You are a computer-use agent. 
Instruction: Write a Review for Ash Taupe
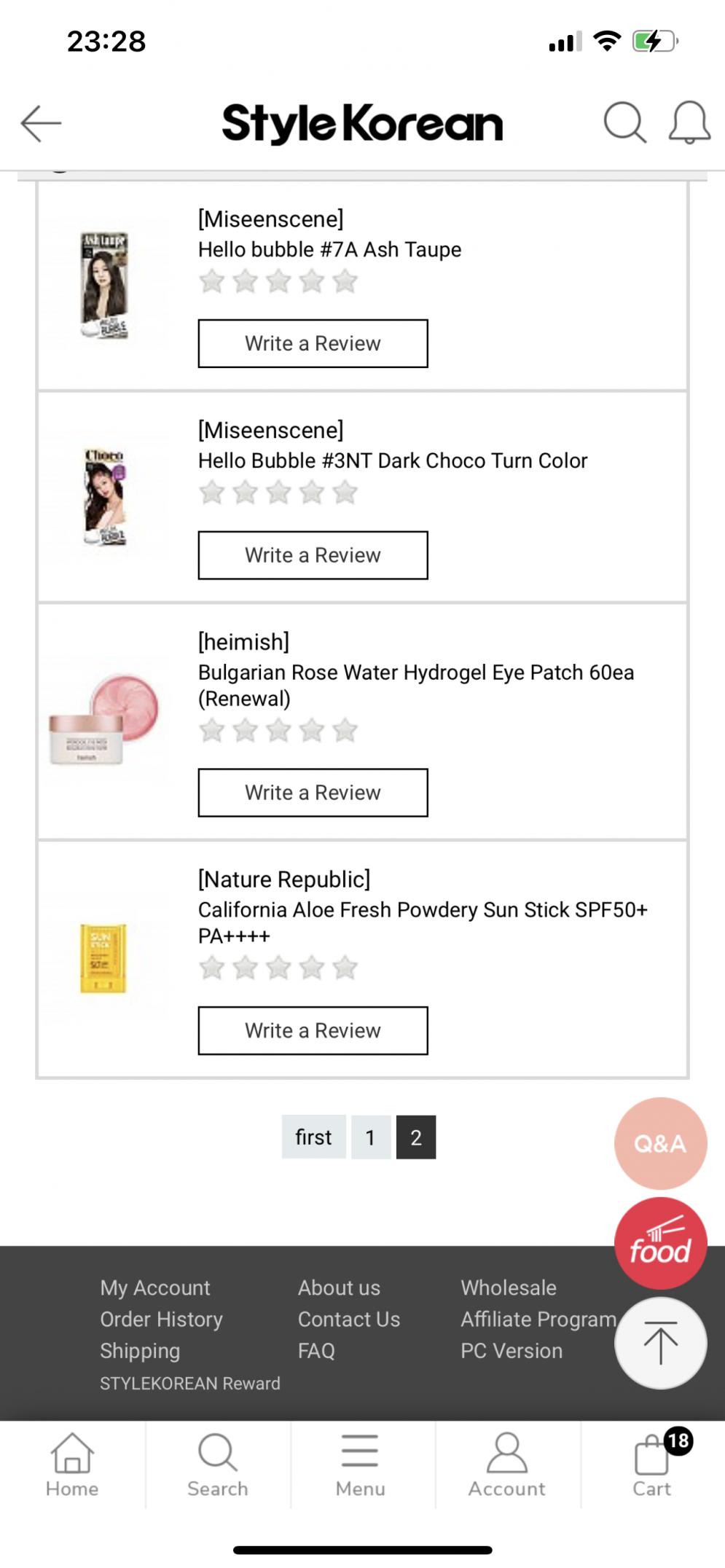pos(313,343)
